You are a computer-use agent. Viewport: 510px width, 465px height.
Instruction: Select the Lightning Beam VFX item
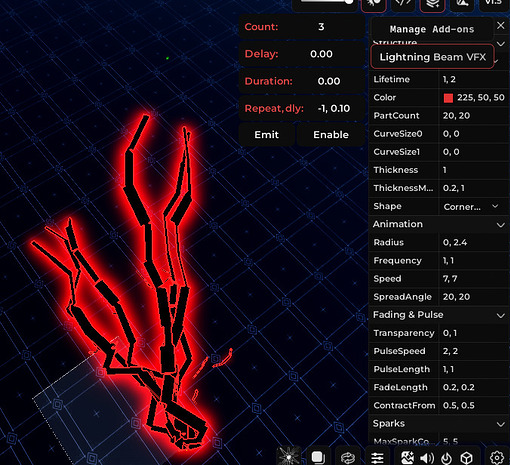(432, 57)
